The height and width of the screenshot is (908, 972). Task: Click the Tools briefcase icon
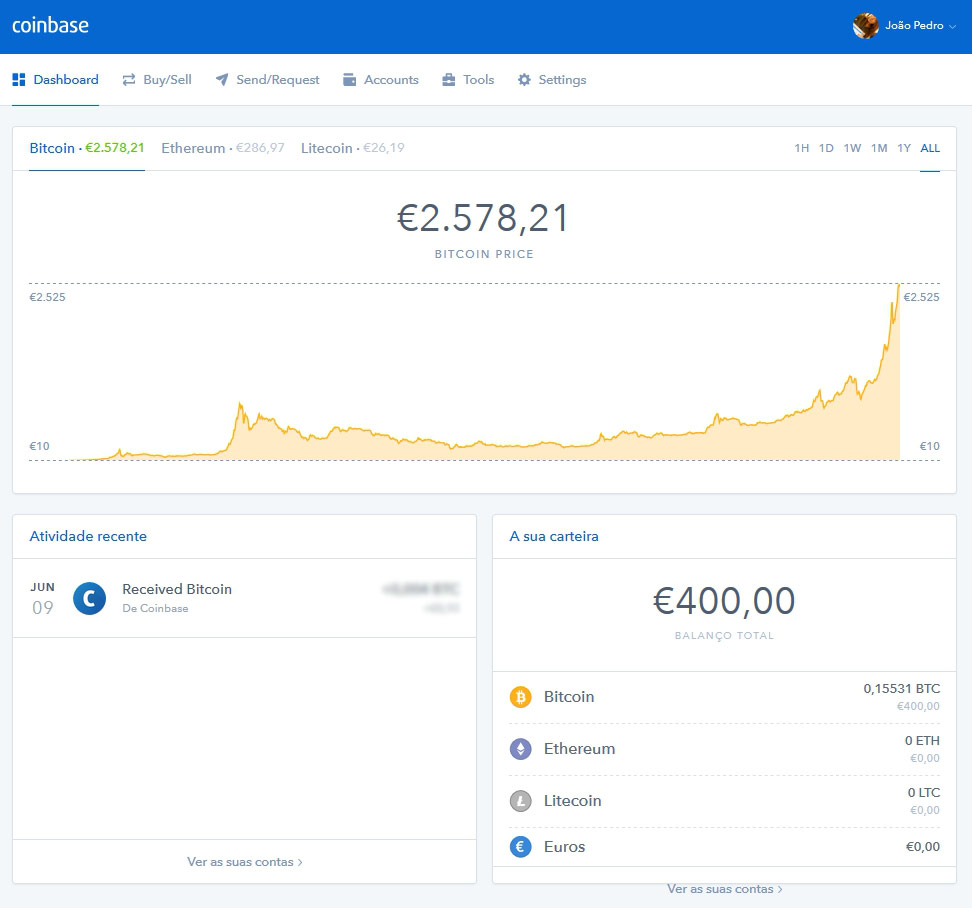pyautogui.click(x=449, y=79)
